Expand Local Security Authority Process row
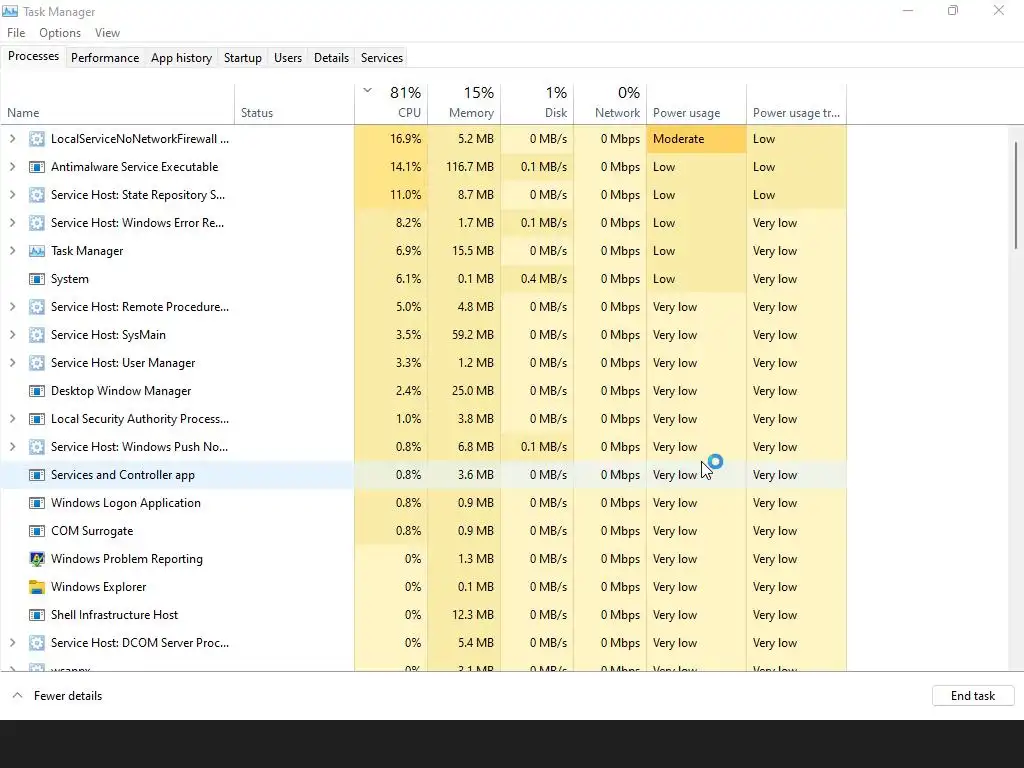Screen dimensions: 1024x768 12,419
